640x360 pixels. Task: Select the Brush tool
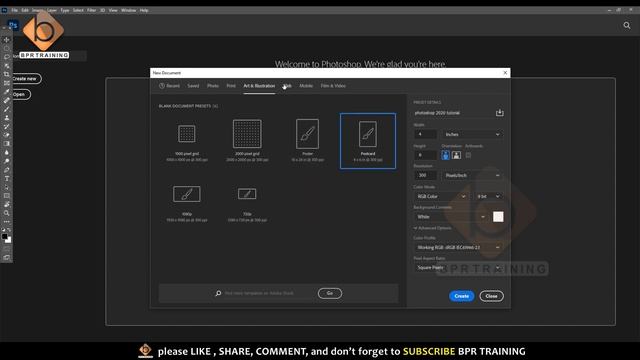7,109
